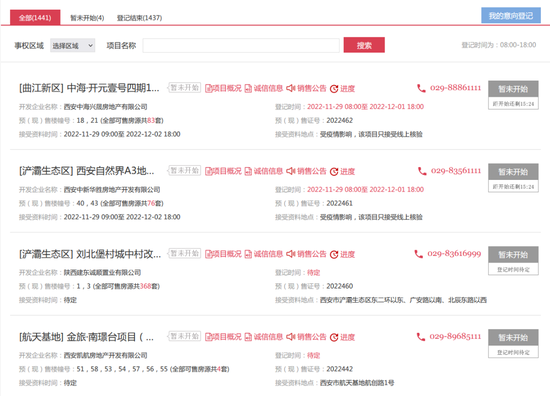Open project title 金旅·南璟台项目 link
The height and width of the screenshot is (396, 550).
point(86,337)
